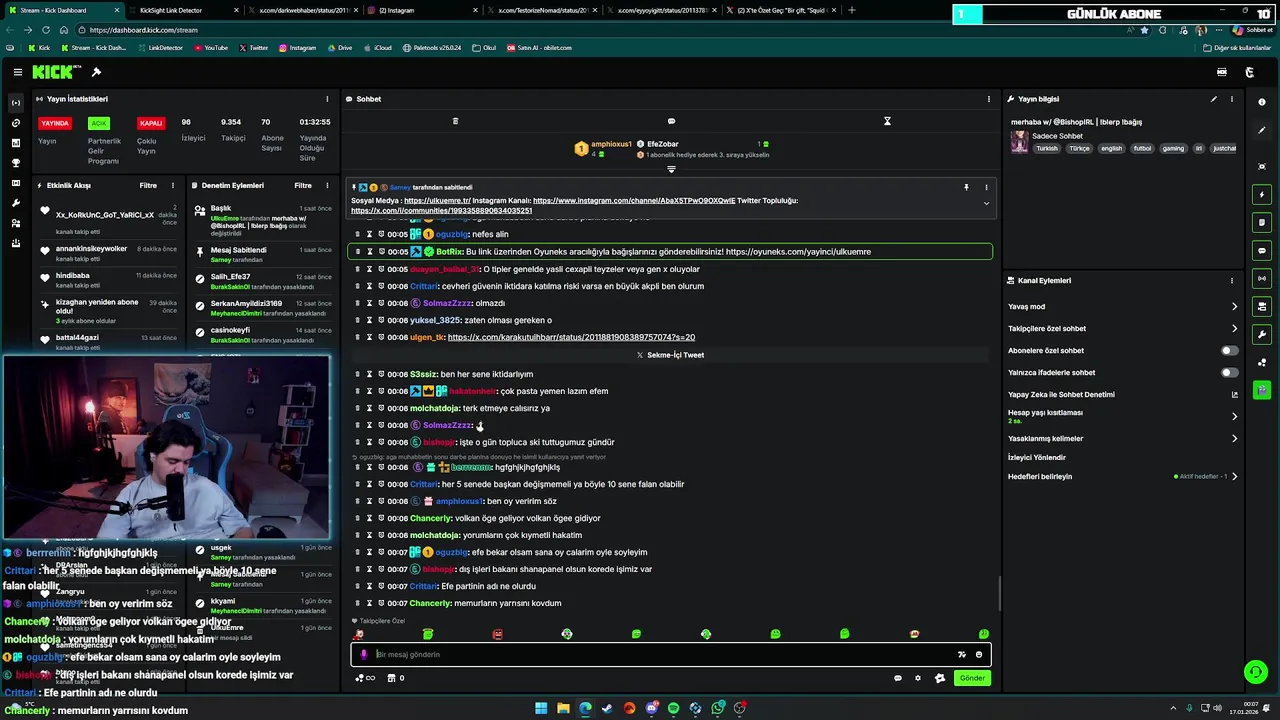Click the lightning widget icon in right sidebar
The width and height of the screenshot is (1280, 720).
tap(1262, 194)
